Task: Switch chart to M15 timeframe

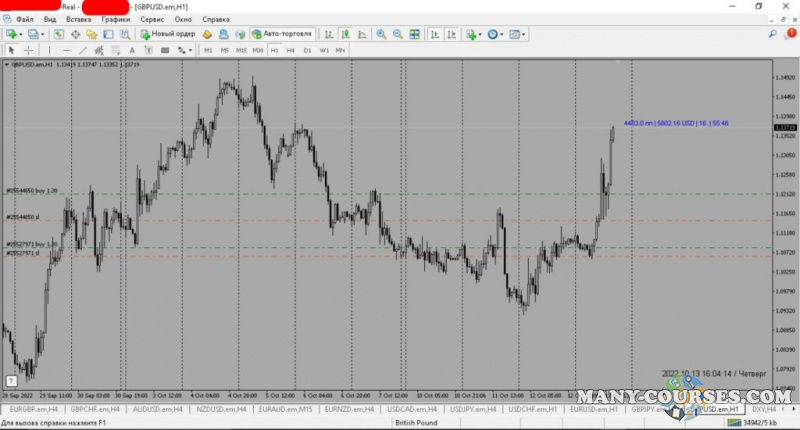Action: tap(241, 50)
